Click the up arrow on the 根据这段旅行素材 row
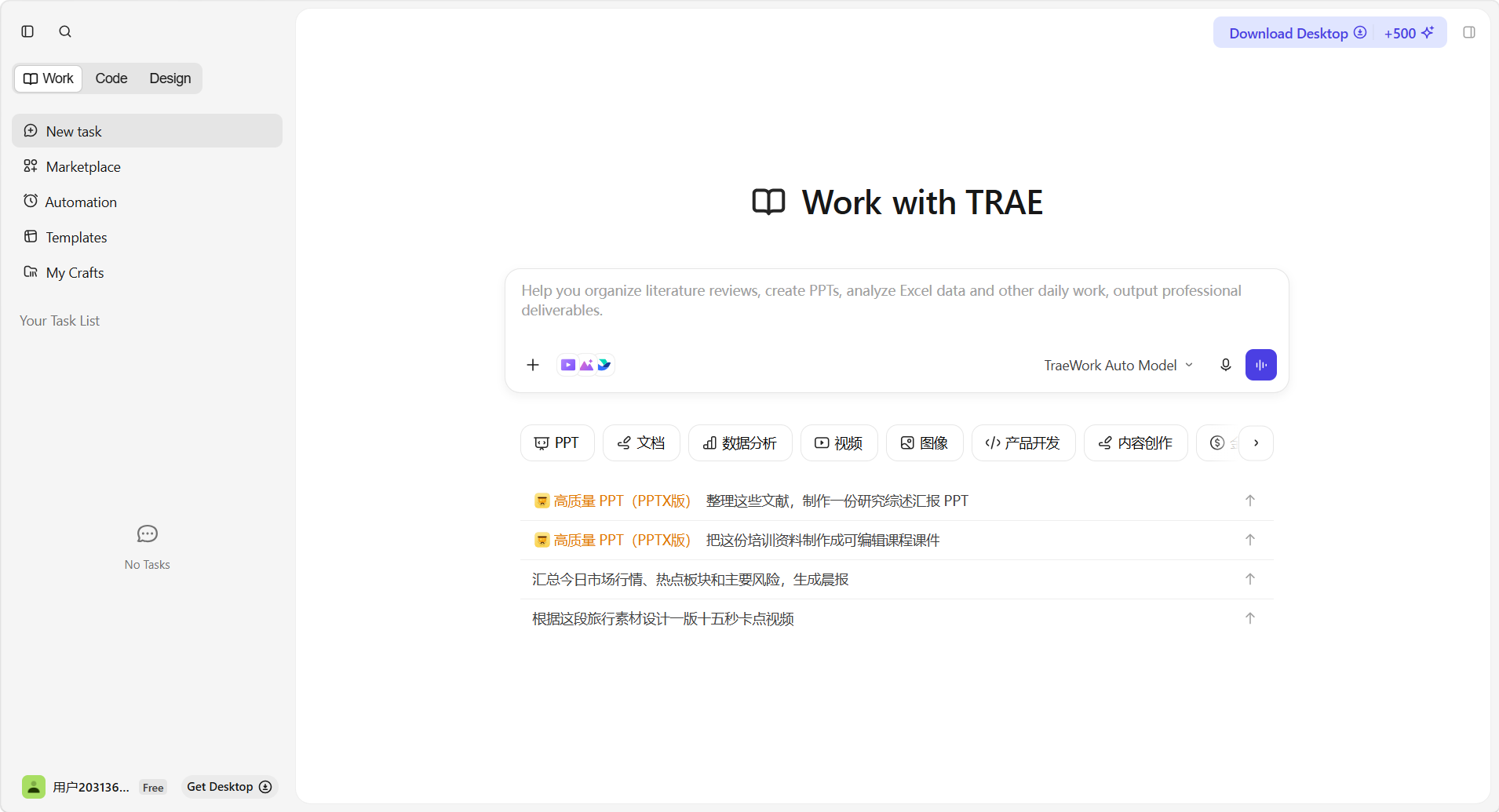This screenshot has height=812, width=1499. click(x=1250, y=618)
